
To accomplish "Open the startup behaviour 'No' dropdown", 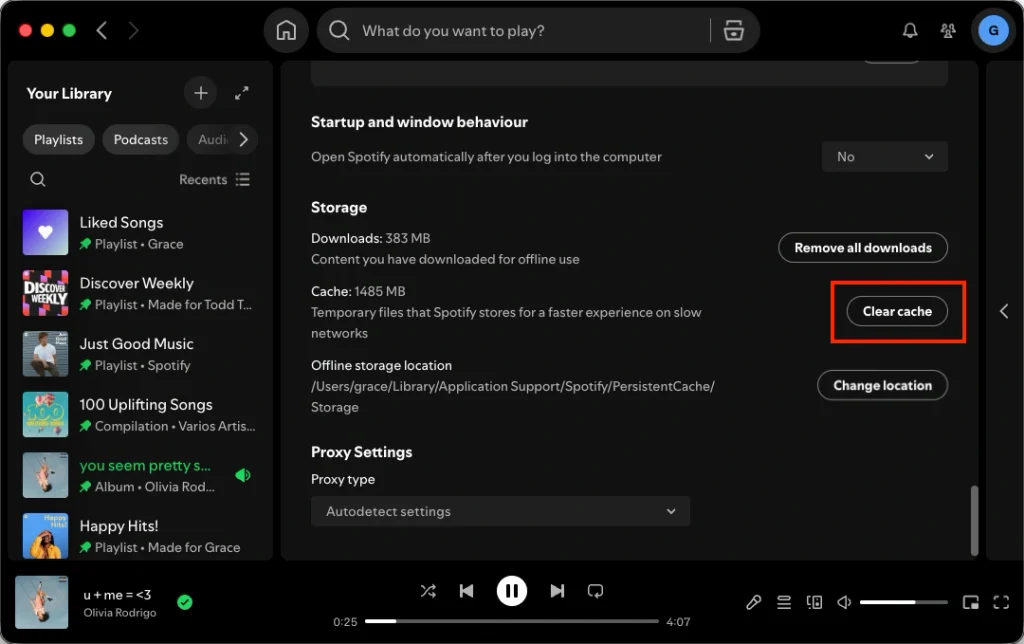I will tap(884, 157).
